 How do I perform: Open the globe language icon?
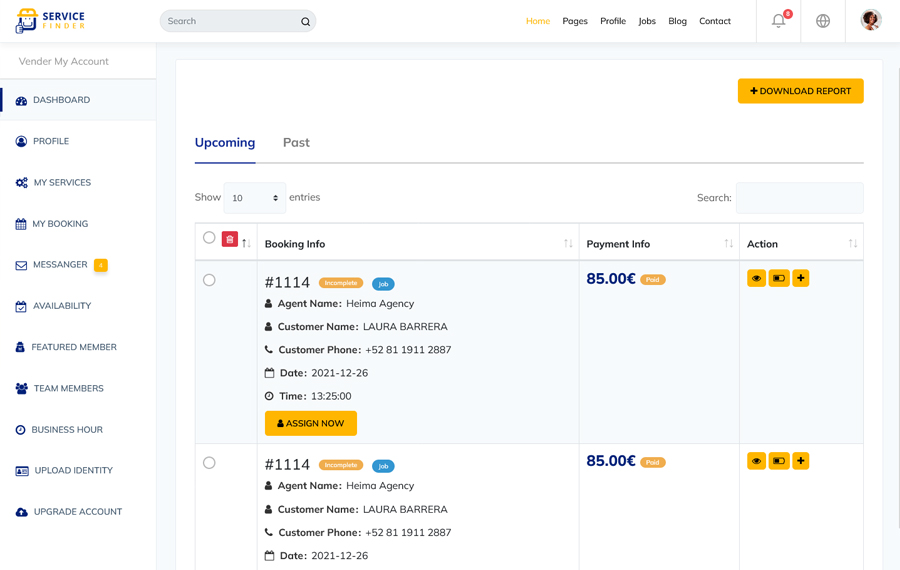[823, 21]
